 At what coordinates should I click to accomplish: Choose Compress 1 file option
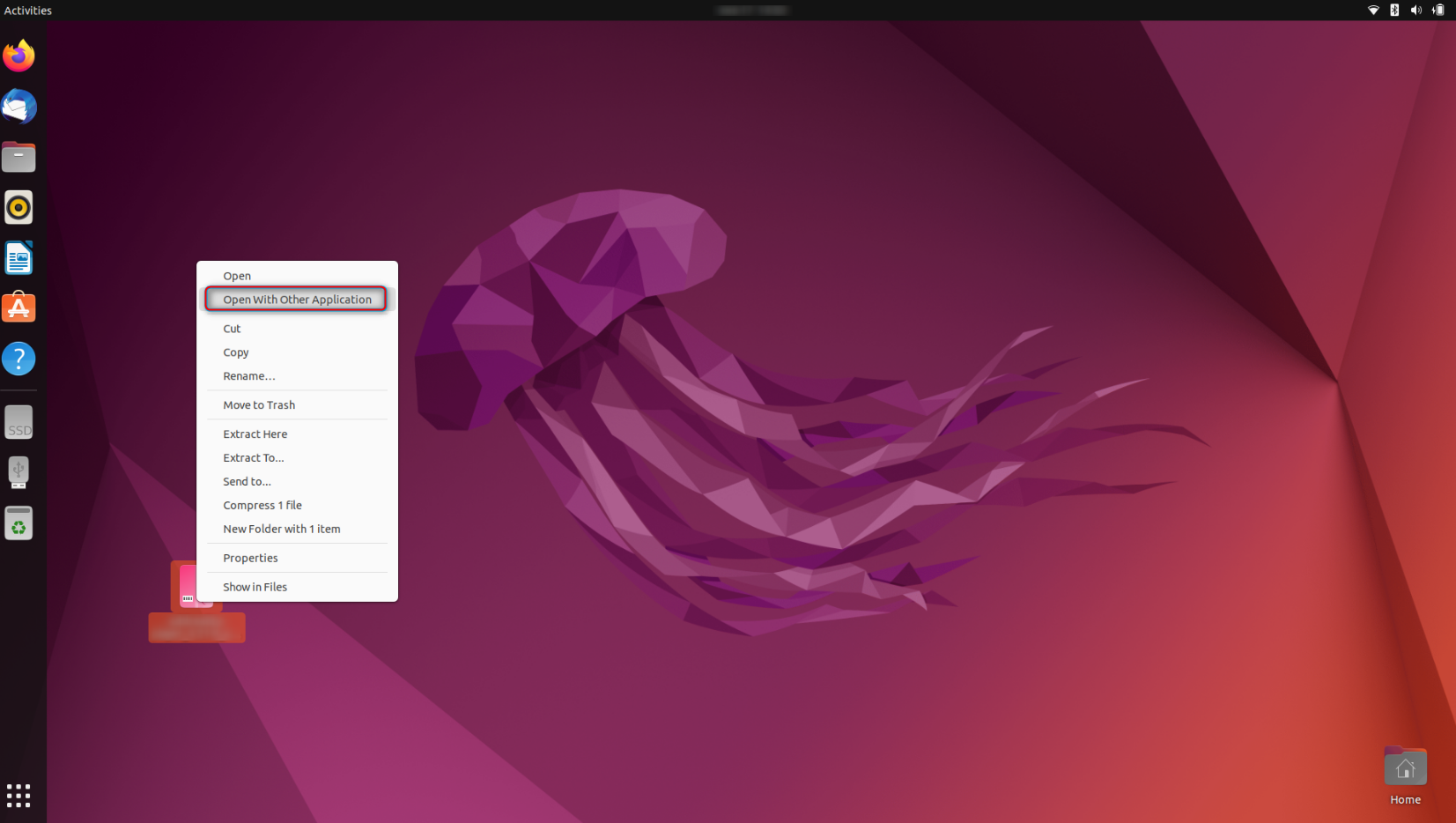(x=262, y=506)
